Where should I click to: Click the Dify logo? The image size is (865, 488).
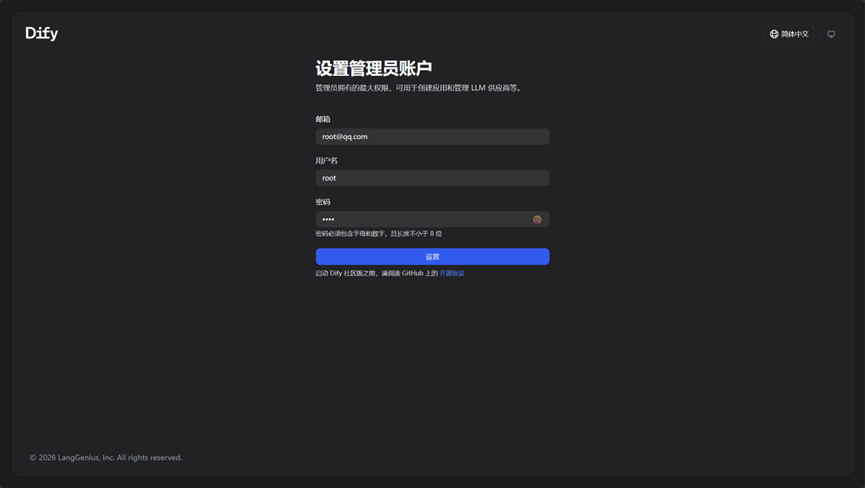(x=41, y=33)
